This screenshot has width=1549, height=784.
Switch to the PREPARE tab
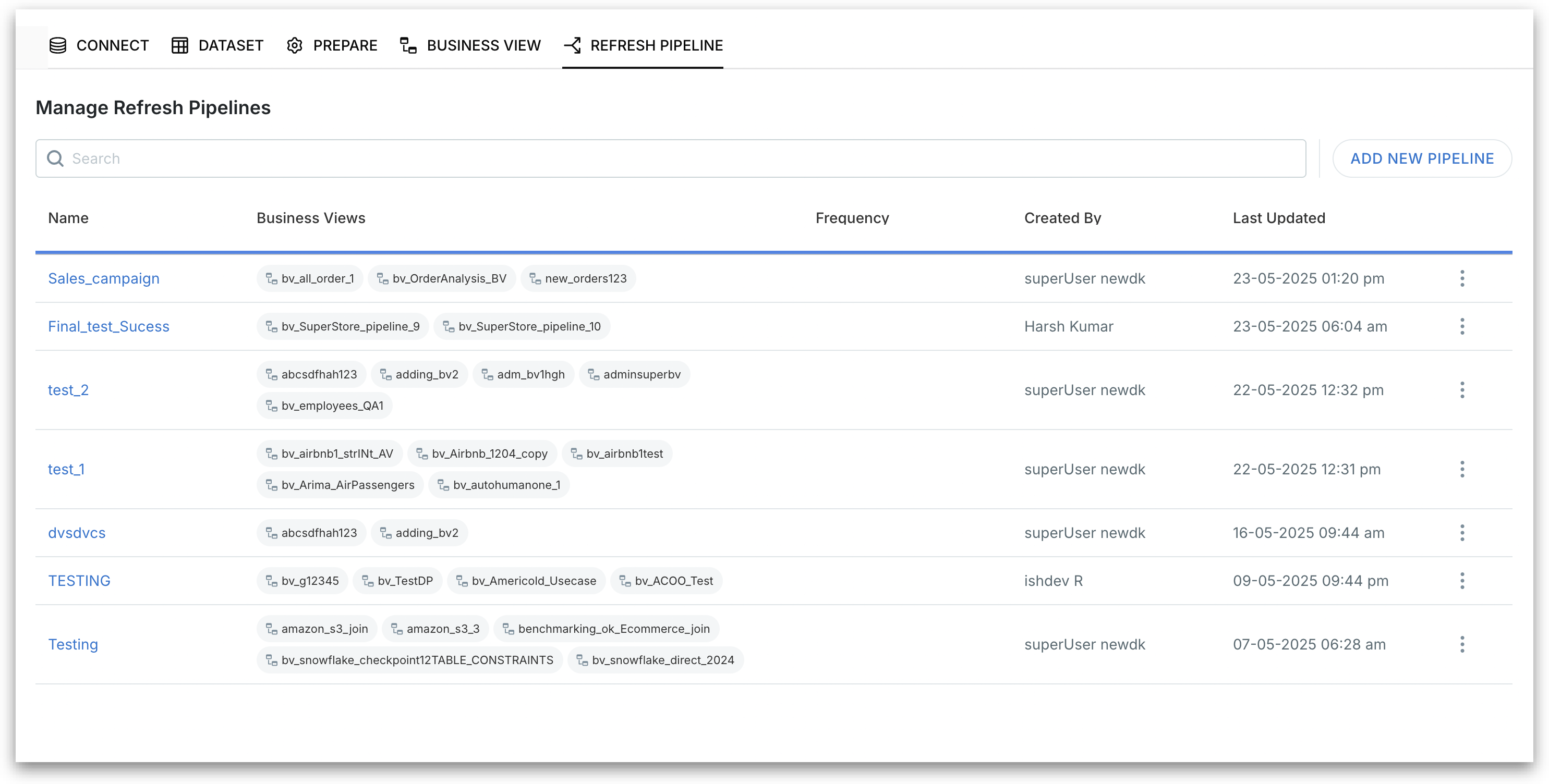click(x=345, y=45)
